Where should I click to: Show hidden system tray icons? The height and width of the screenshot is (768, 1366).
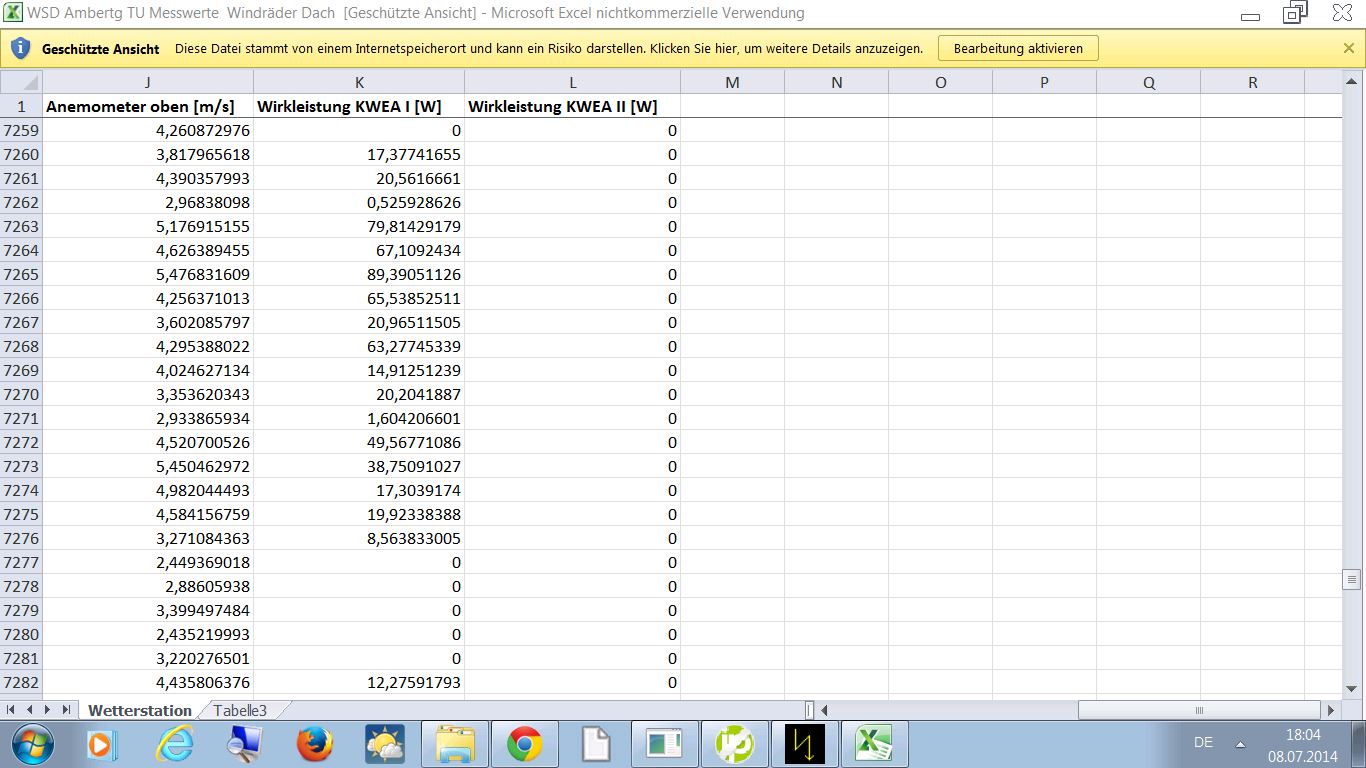point(1240,744)
